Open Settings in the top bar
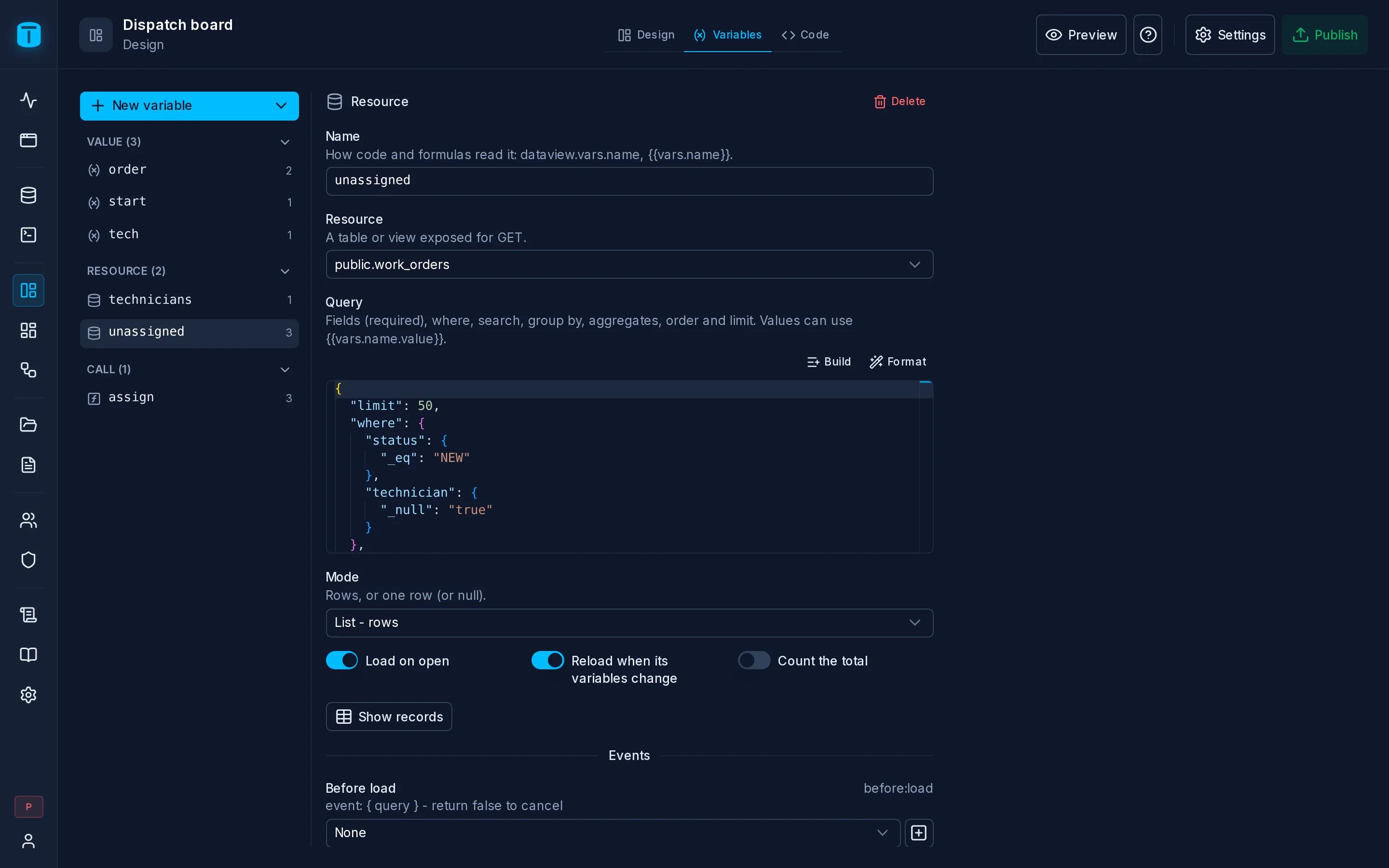Image resolution: width=1389 pixels, height=868 pixels. 1230,35
